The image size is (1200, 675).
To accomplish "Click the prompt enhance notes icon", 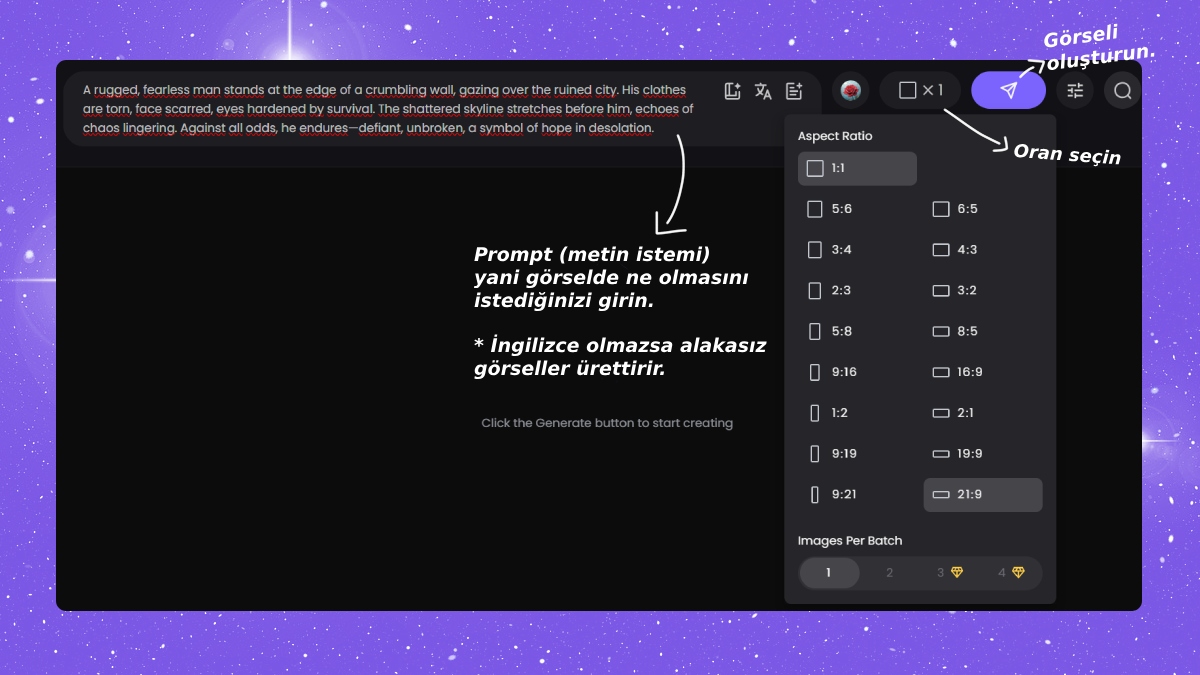I will coord(794,91).
